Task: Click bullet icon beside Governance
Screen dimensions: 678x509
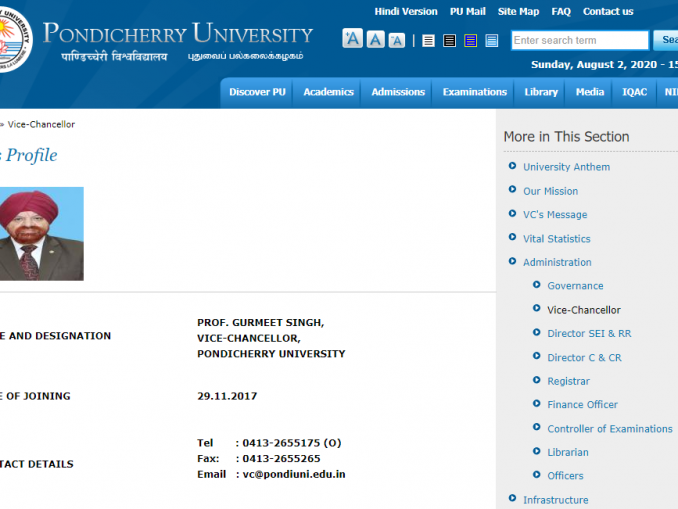Action: pos(537,285)
